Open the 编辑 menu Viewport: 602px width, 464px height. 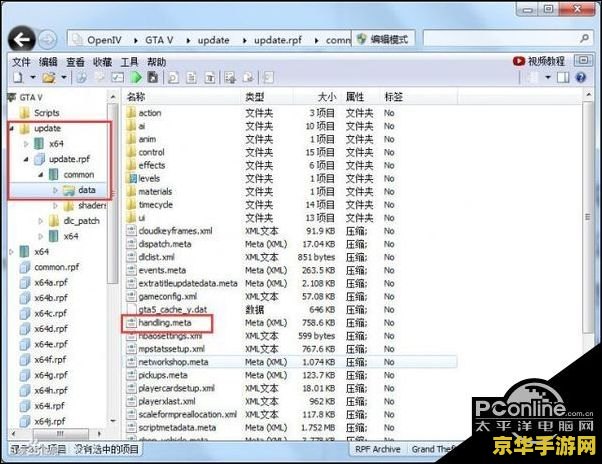click(x=48, y=62)
